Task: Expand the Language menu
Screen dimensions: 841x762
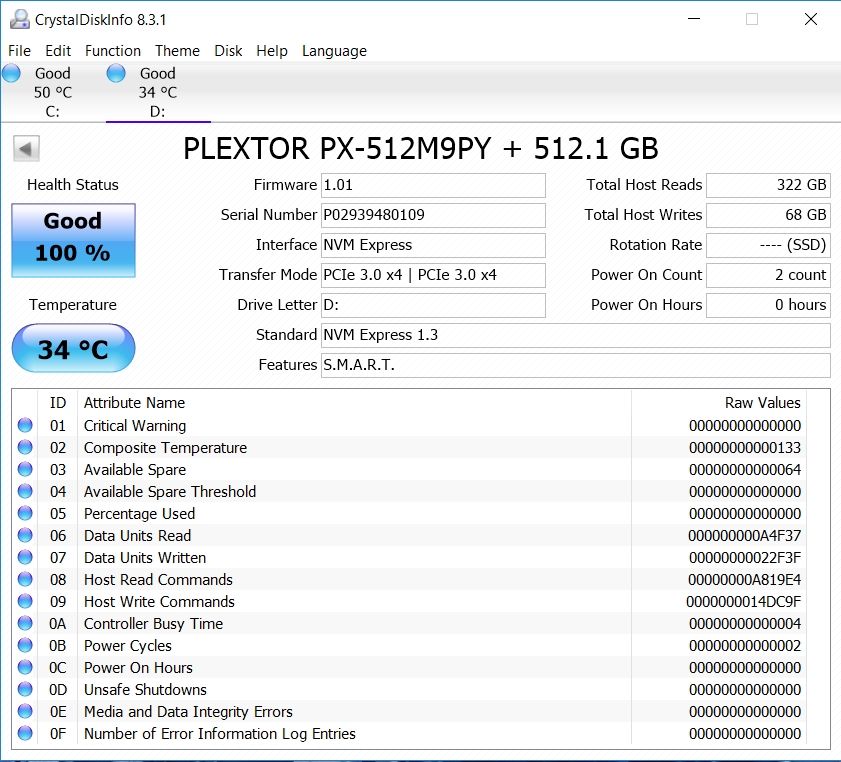Action: (334, 51)
